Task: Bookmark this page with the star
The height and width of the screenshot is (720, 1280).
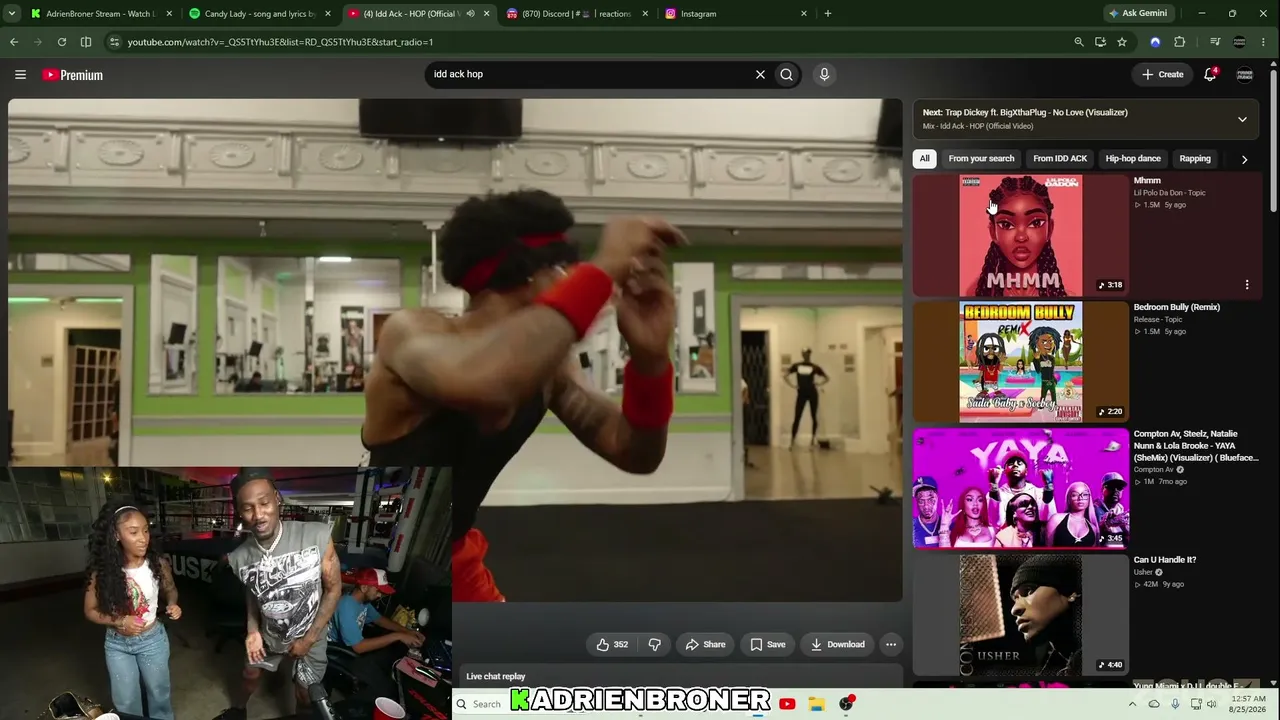Action: 1122,42
